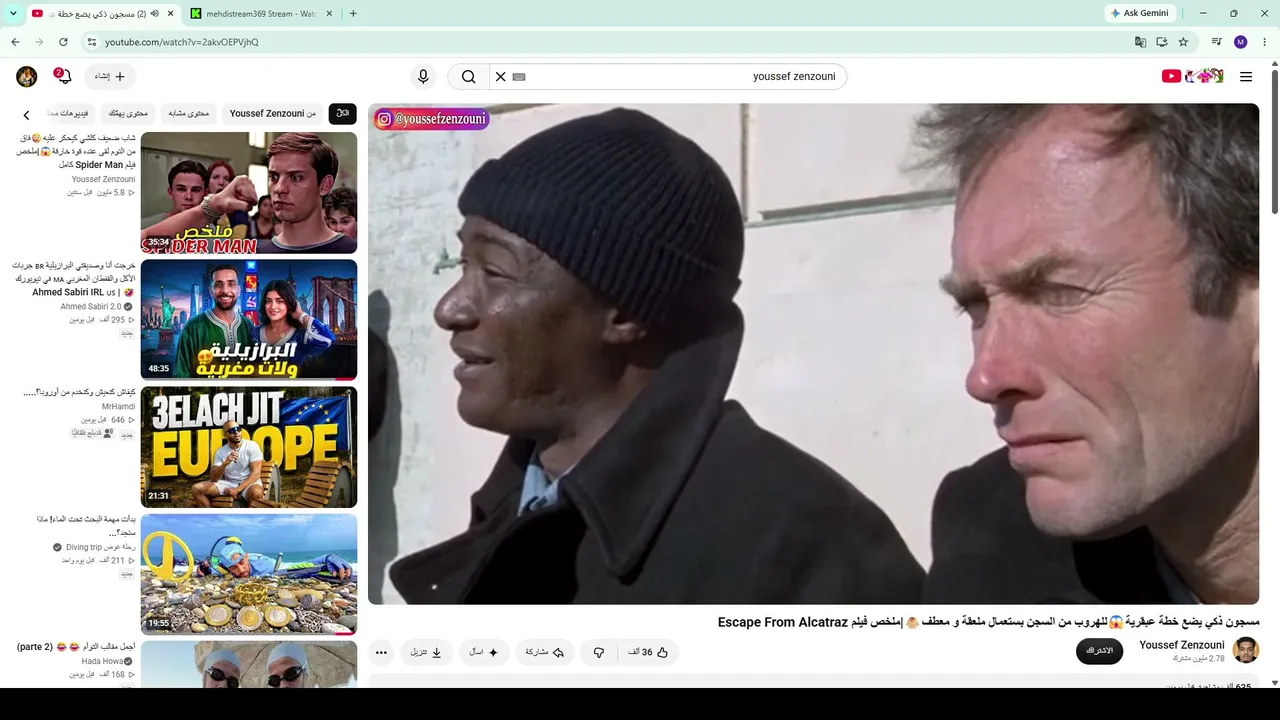Open the Hada Howa (parte 2) video thumbnail

(x=249, y=664)
